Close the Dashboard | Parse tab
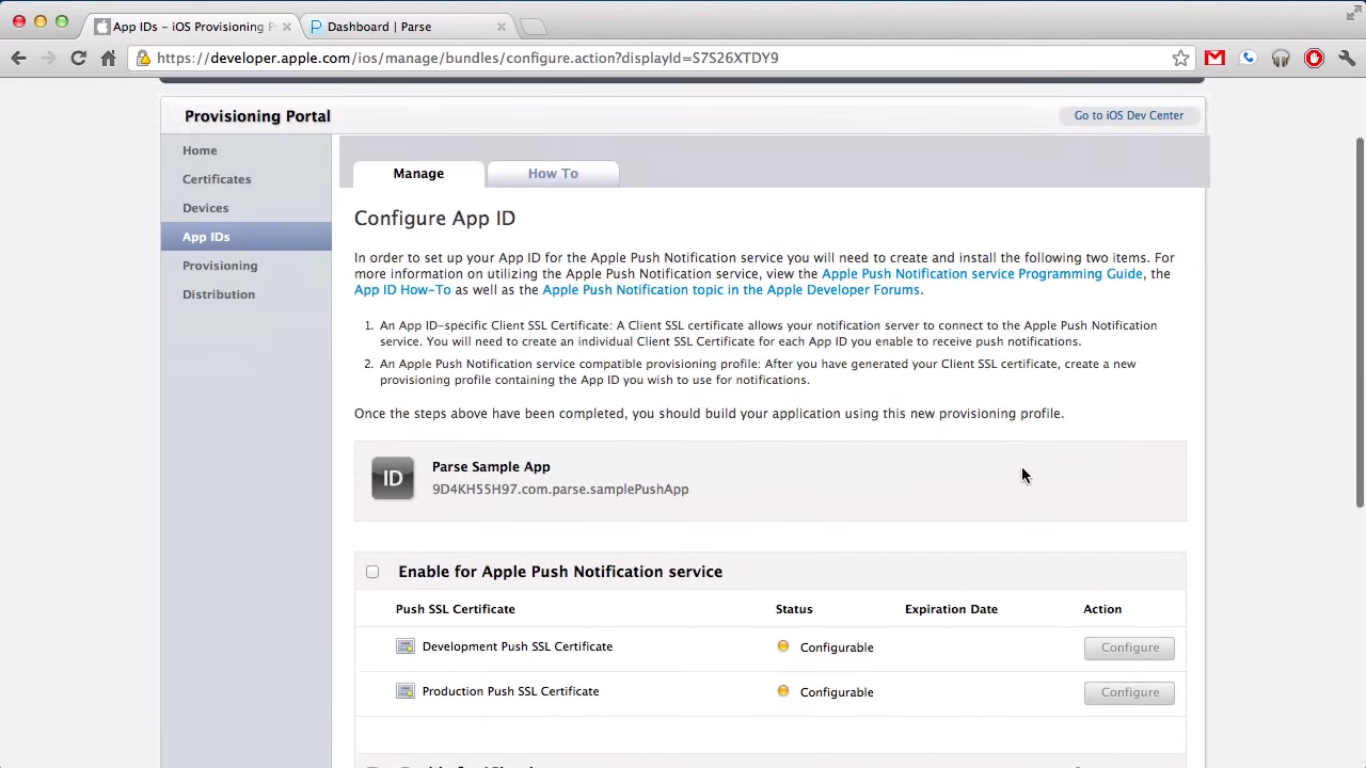The width and height of the screenshot is (1366, 768). (x=501, y=27)
